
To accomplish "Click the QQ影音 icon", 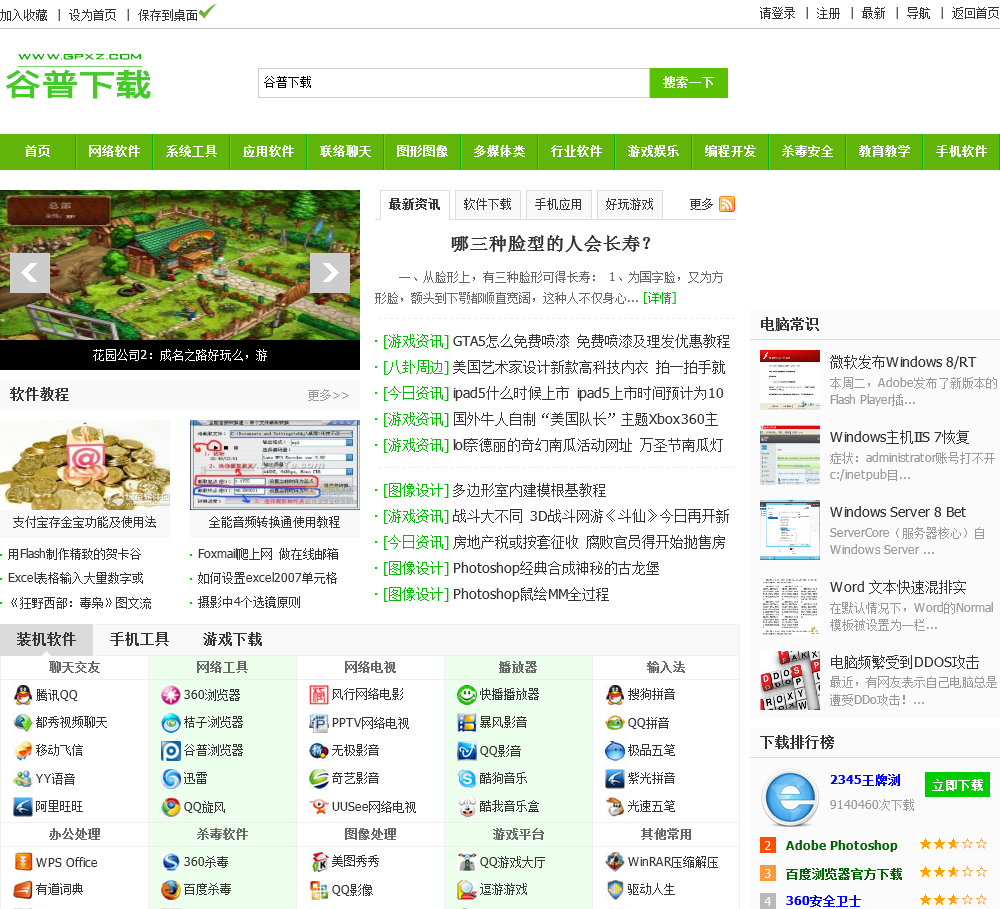I will [x=467, y=751].
